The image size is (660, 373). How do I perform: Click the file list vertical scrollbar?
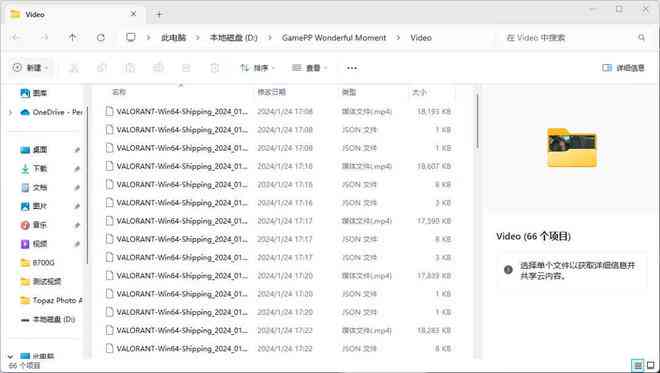click(477, 121)
